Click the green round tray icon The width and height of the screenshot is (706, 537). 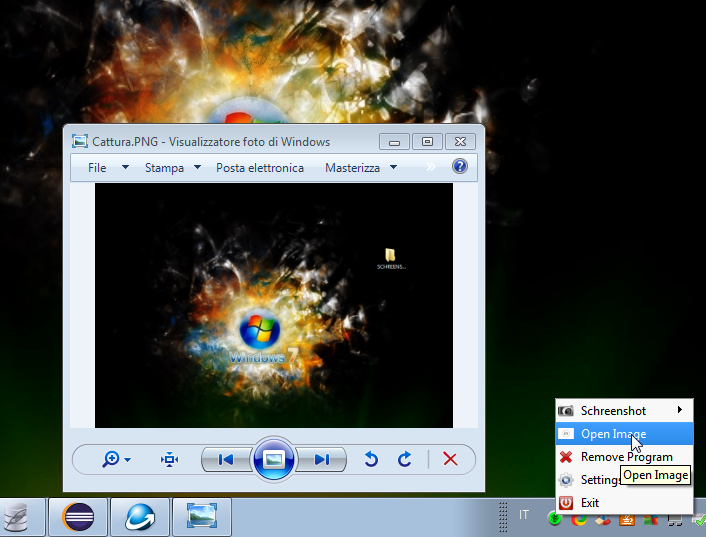pyautogui.click(x=555, y=520)
